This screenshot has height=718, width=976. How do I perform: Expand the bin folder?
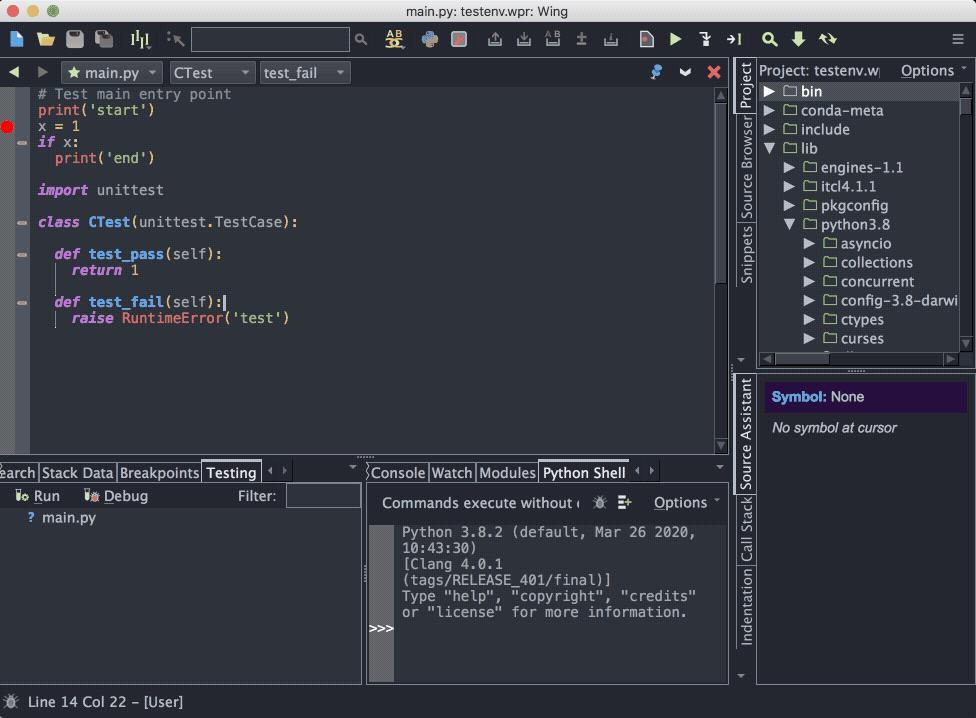(769, 91)
